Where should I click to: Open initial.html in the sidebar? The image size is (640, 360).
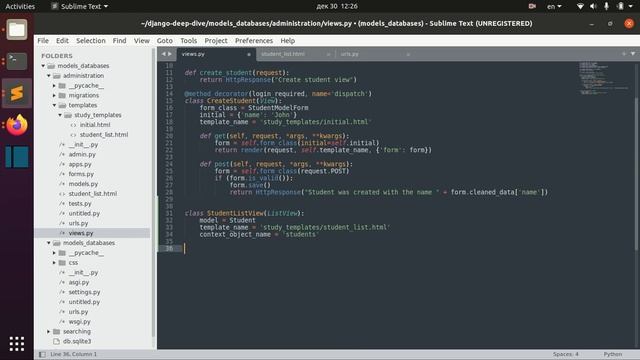click(x=95, y=125)
